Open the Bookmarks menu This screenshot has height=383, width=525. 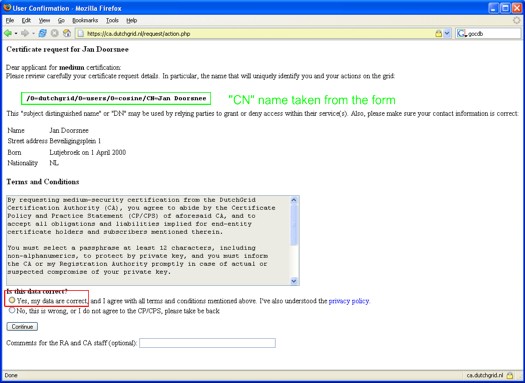(85, 20)
